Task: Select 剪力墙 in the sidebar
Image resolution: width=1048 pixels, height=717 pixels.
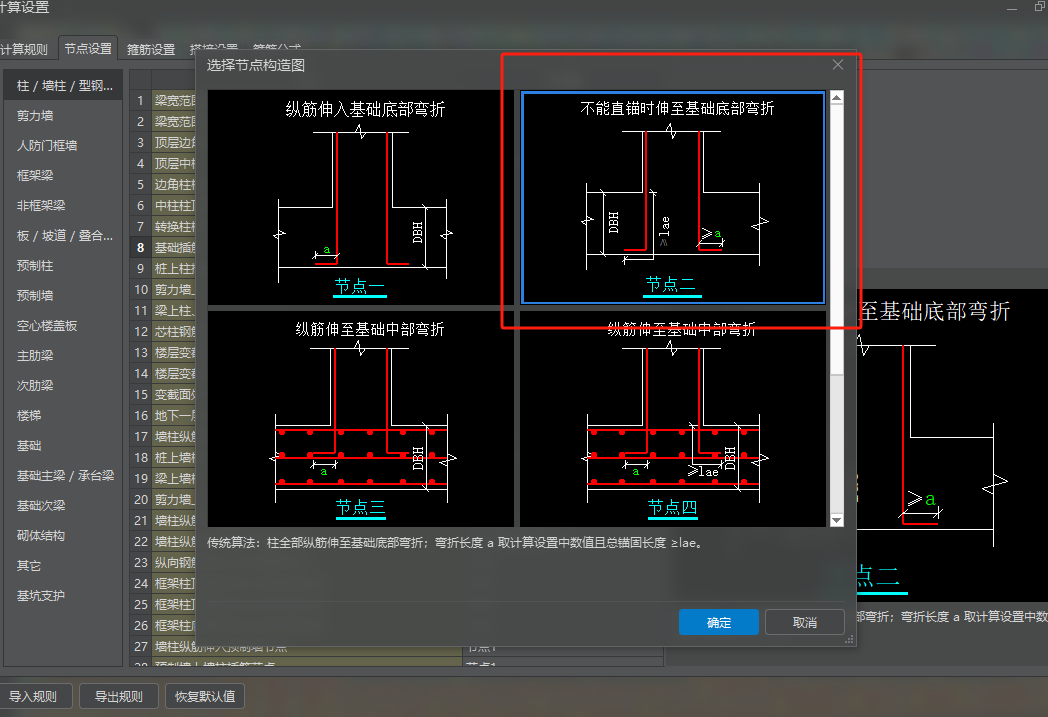Action: pyautogui.click(x=64, y=116)
